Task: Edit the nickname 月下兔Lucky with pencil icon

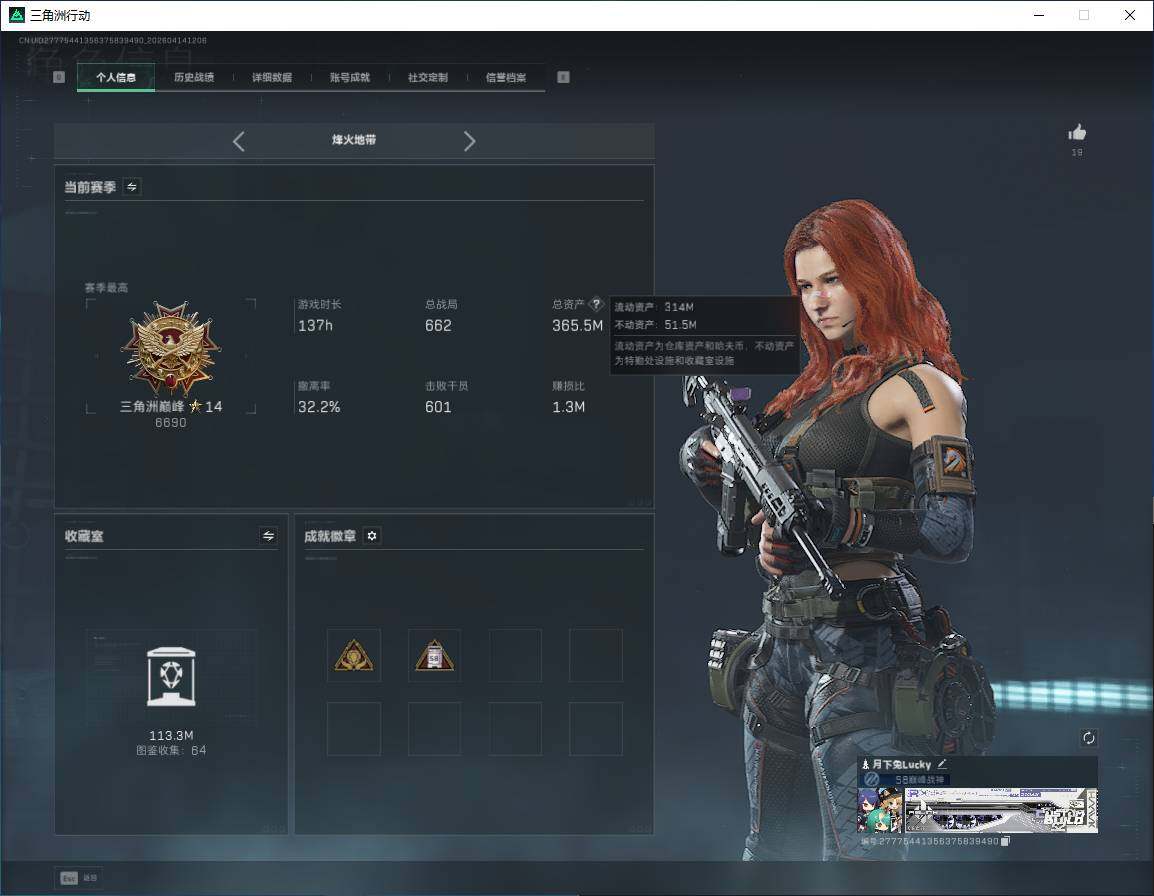Action: click(x=942, y=764)
